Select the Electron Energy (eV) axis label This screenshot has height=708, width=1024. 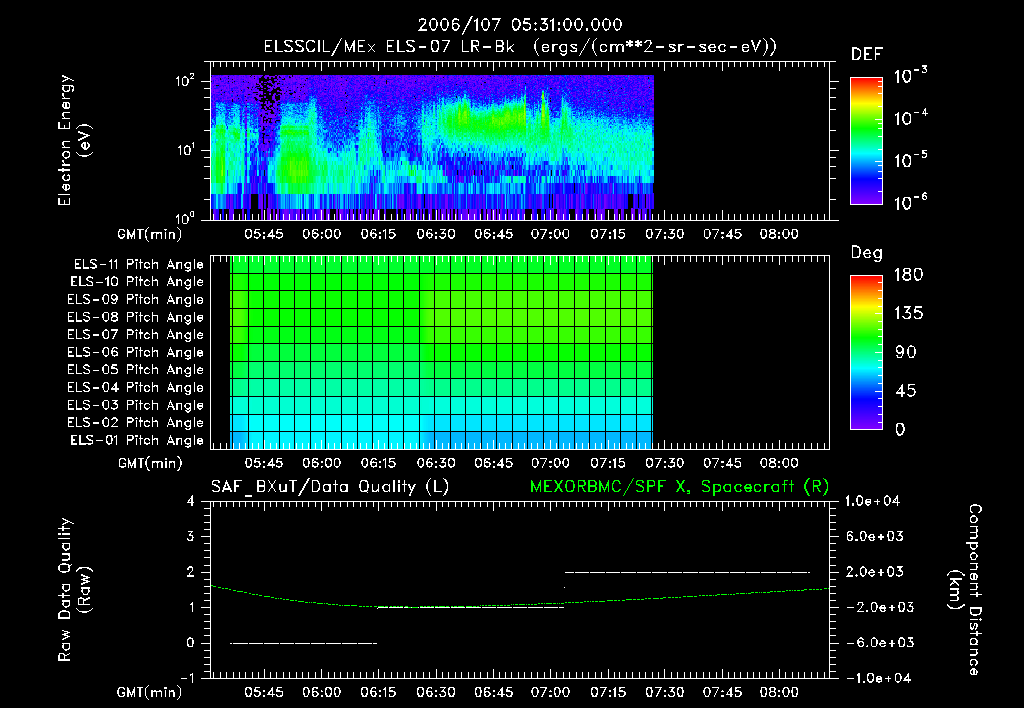point(74,141)
